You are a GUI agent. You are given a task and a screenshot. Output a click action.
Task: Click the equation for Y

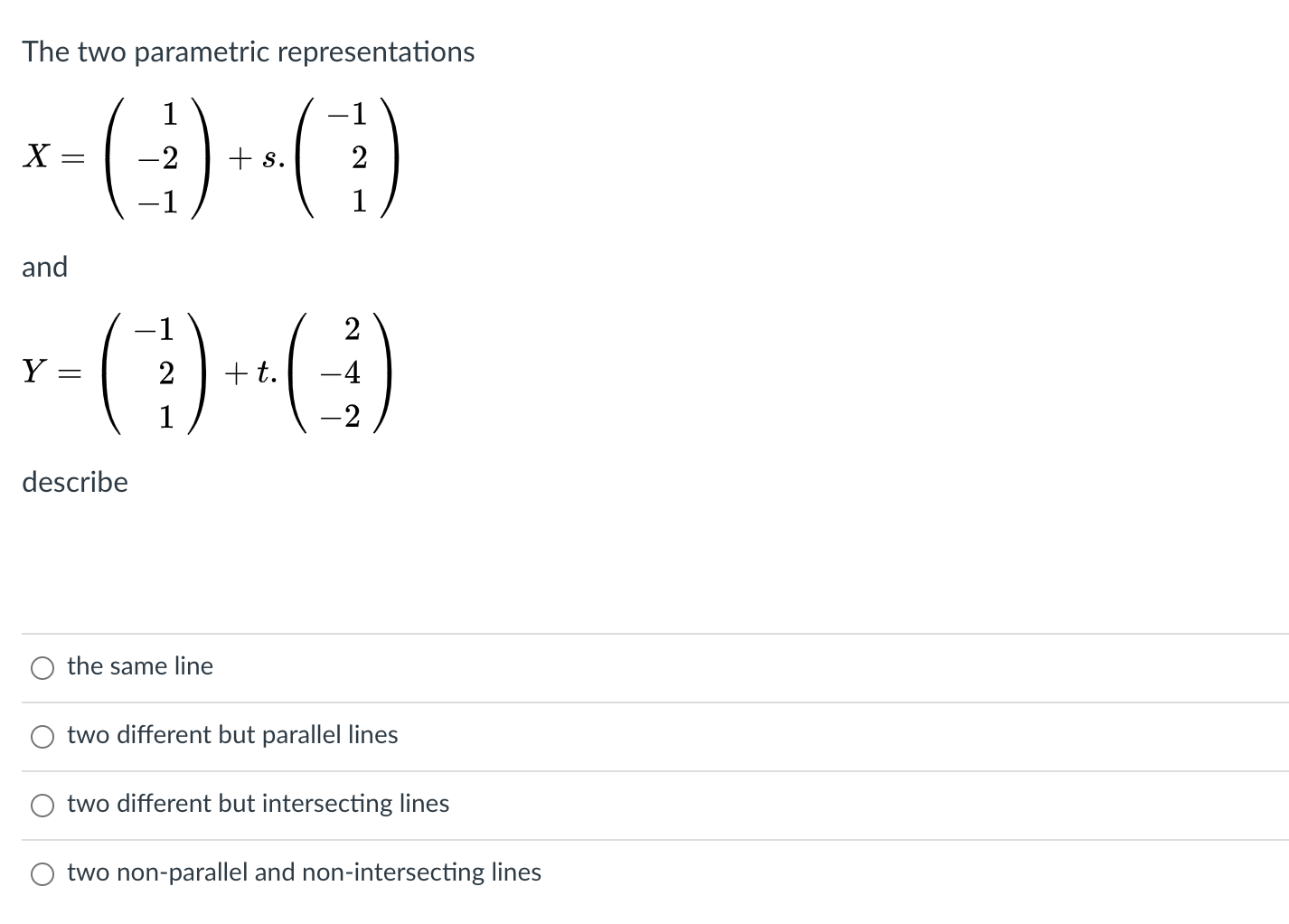pyautogui.click(x=203, y=372)
